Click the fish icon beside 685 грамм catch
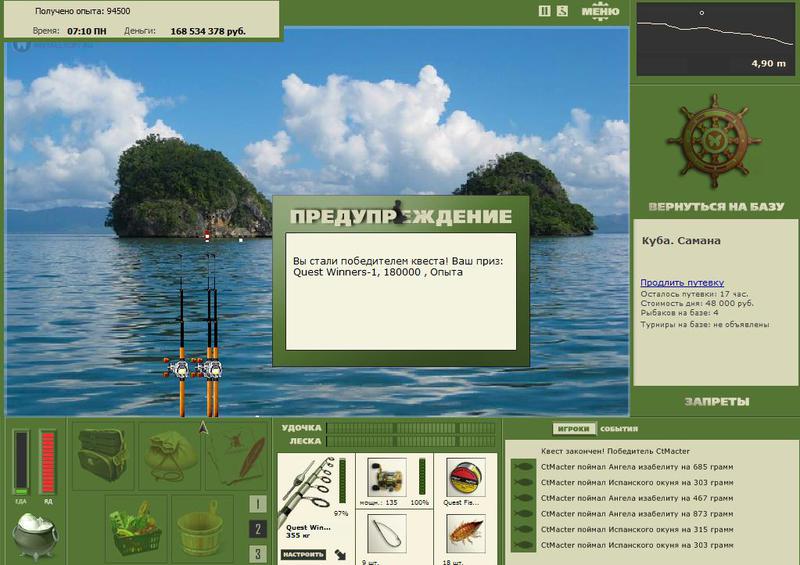Screen dimensions: 800x565 pyautogui.click(x=523, y=466)
